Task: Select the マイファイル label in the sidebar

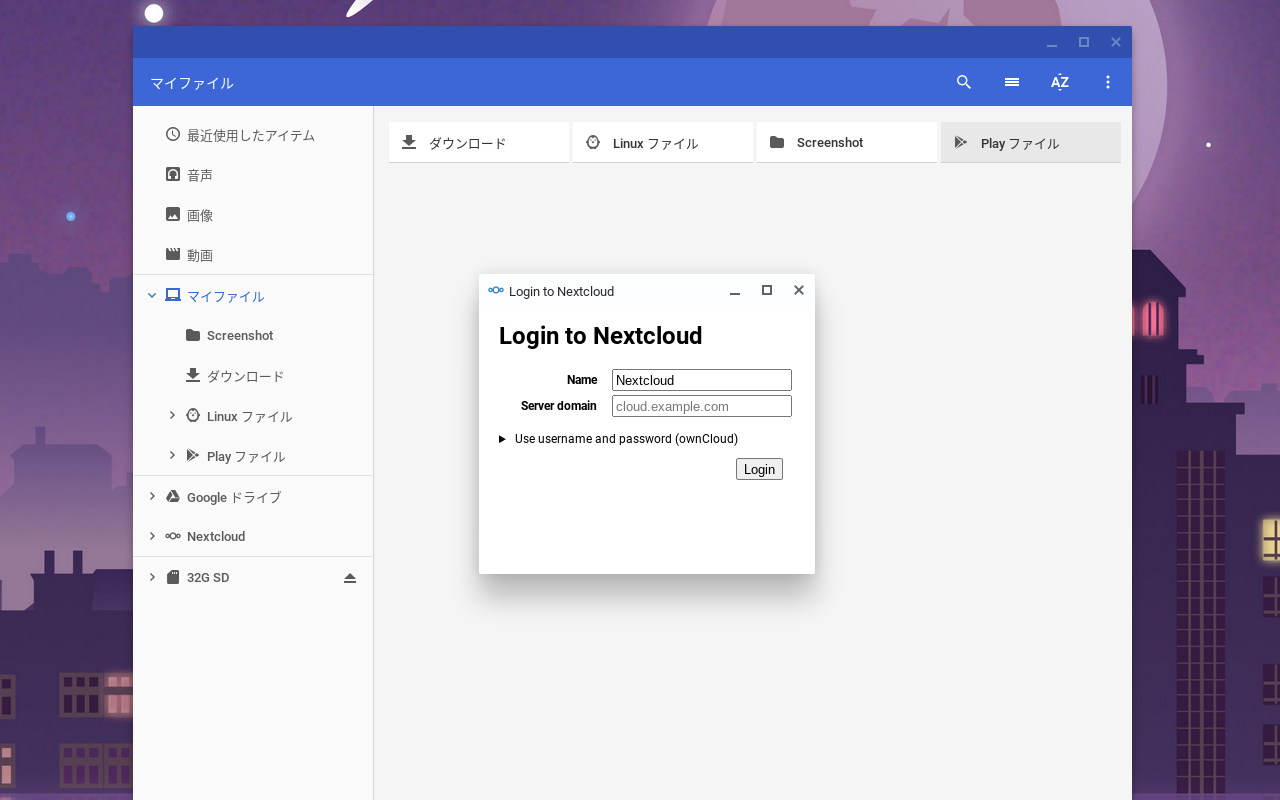Action: click(226, 296)
